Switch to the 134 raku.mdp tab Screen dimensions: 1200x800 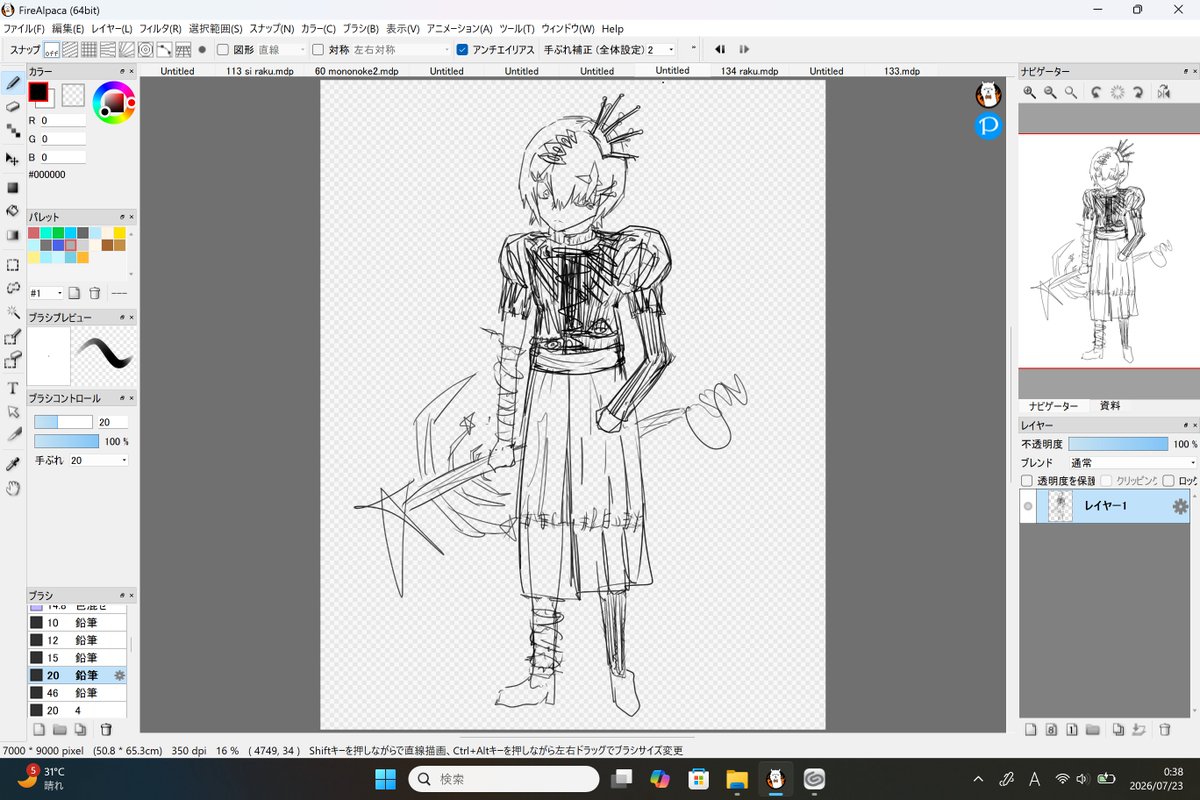click(749, 71)
